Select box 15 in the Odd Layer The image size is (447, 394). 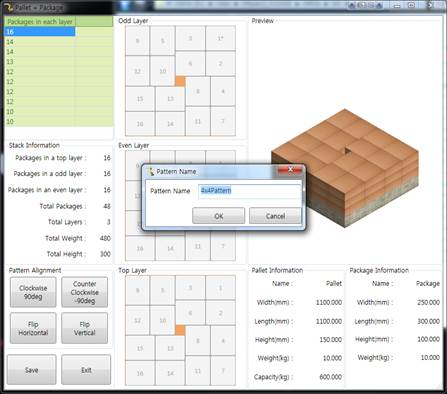pyautogui.click(x=140, y=99)
